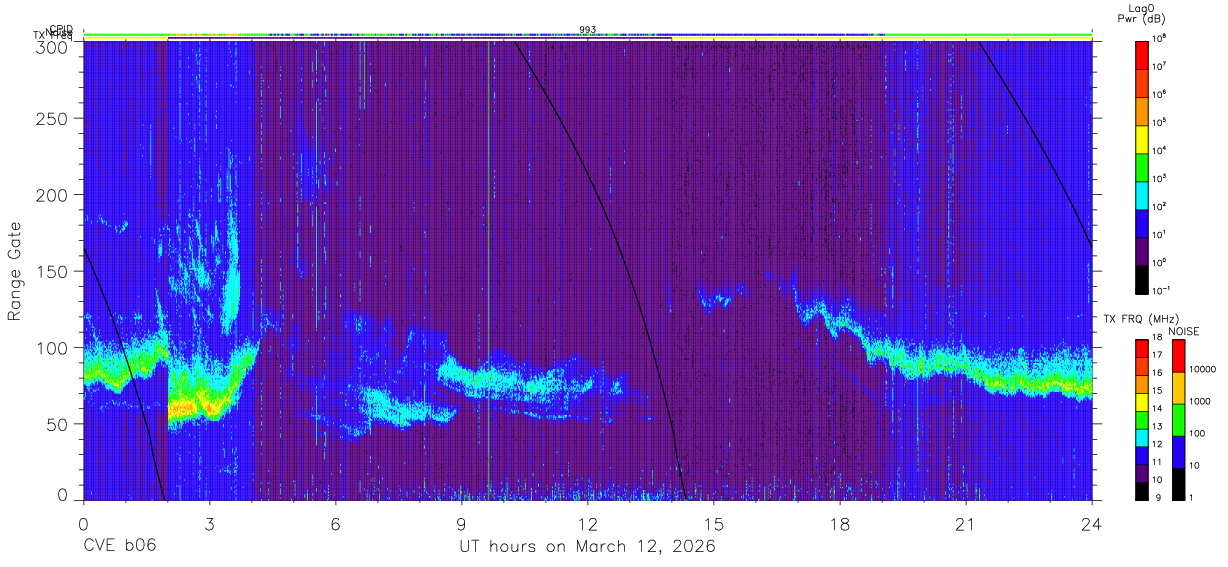
Task: Click the '150' tick on Range Gate axis
Action: click(x=52, y=271)
